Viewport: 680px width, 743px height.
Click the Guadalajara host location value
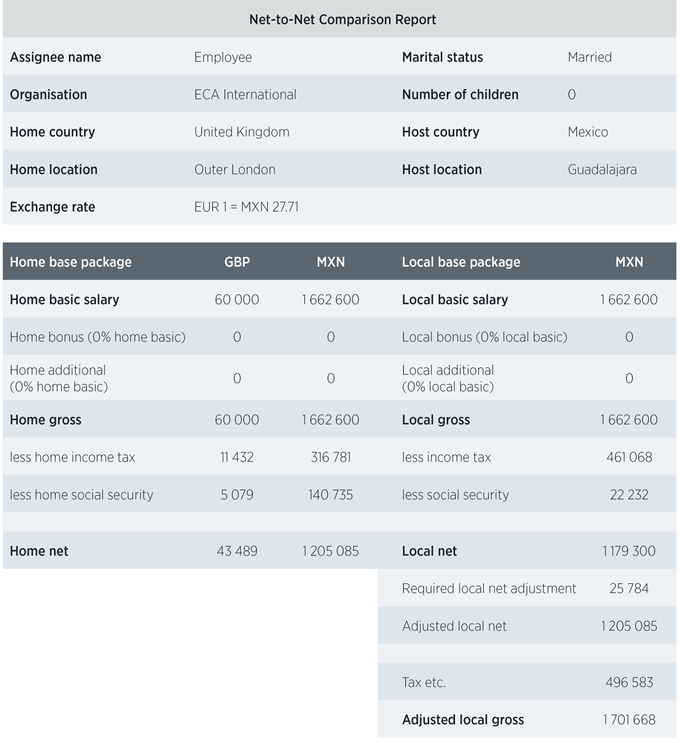[x=602, y=170]
